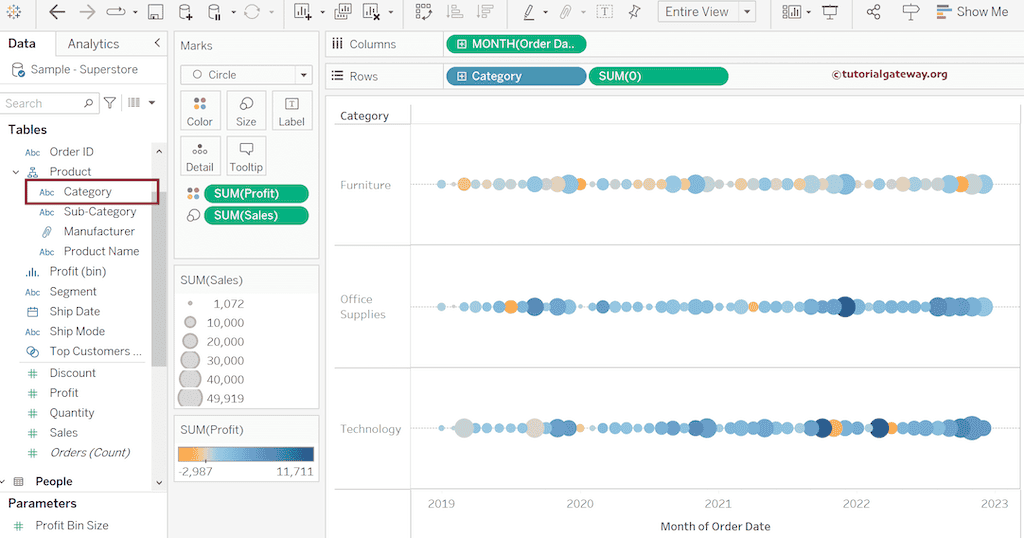
Task: Click the filter icon beside Search
Action: click(110, 103)
